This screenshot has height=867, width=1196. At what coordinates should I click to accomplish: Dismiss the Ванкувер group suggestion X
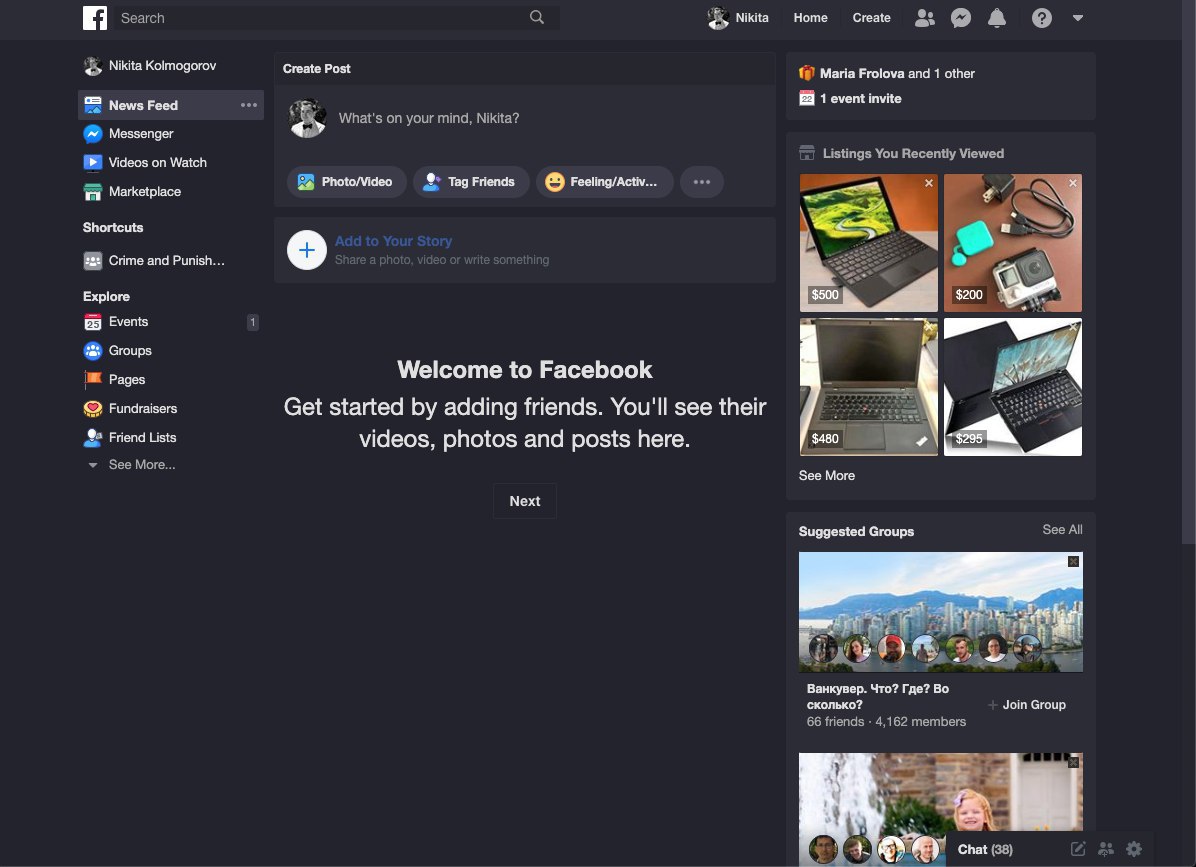pyautogui.click(x=1073, y=561)
